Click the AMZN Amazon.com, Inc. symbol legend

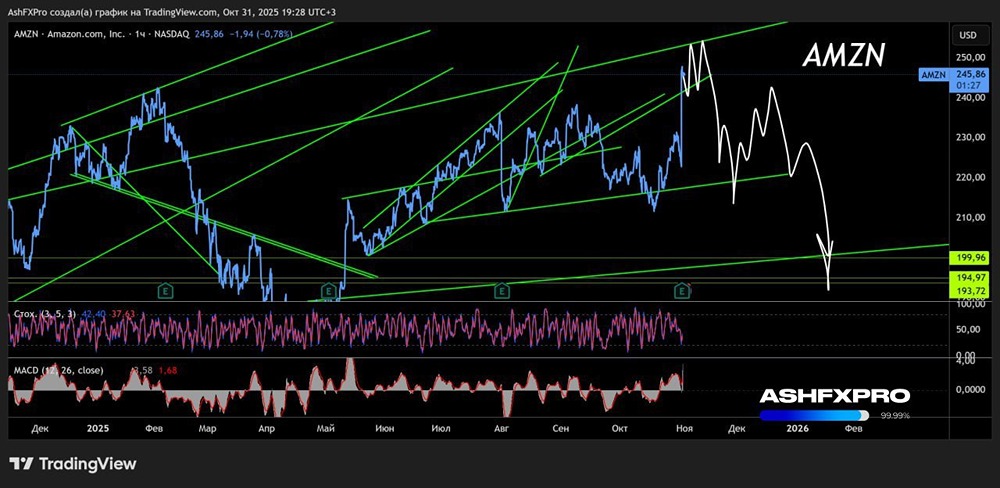coord(101,34)
